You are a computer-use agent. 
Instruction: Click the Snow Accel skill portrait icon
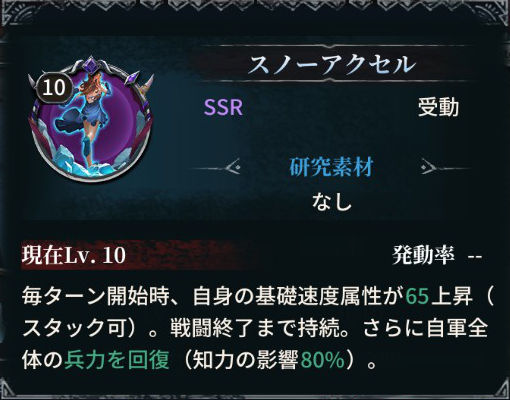pos(91,119)
